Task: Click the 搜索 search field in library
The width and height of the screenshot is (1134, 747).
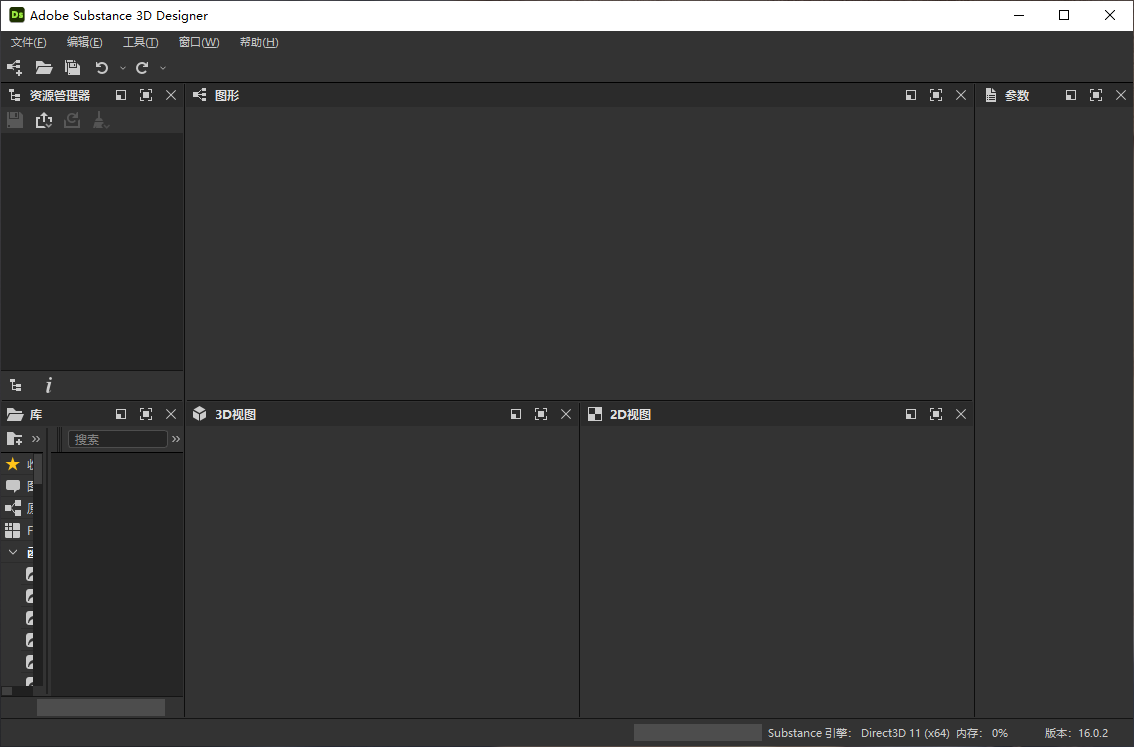Action: click(x=118, y=439)
